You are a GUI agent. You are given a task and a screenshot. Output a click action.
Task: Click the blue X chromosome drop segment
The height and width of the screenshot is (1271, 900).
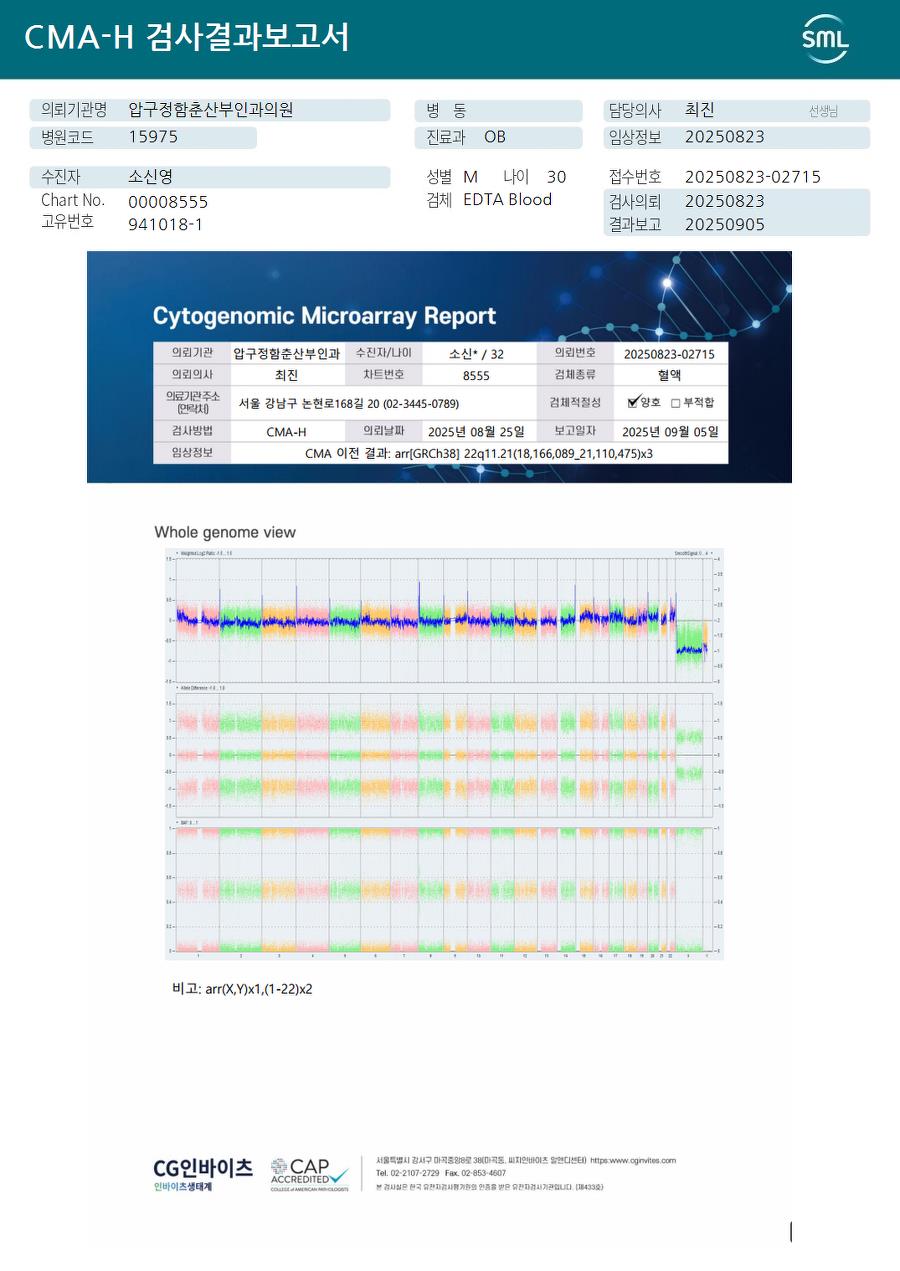click(689, 650)
